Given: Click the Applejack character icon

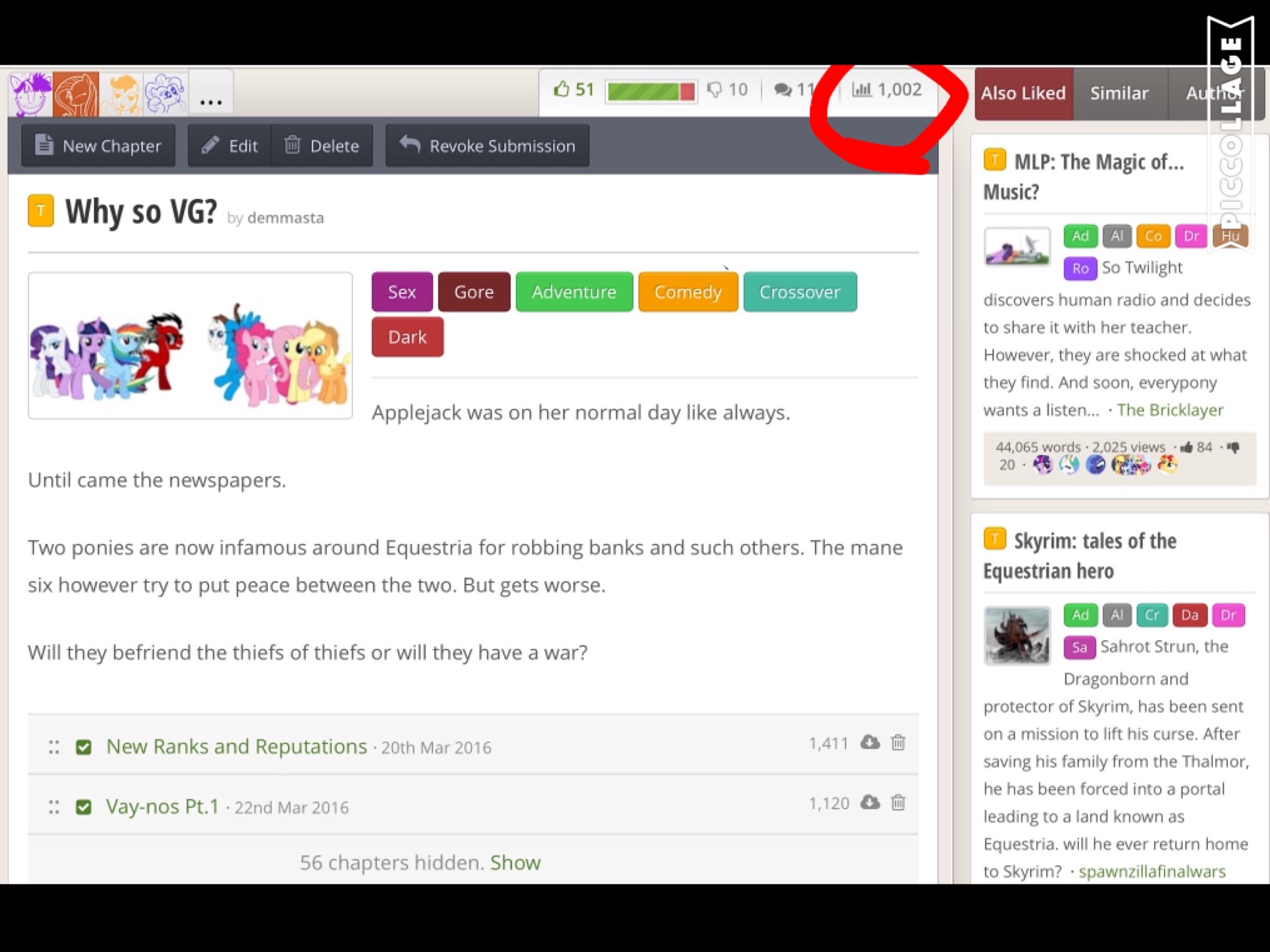Looking at the screenshot, I should tap(121, 94).
